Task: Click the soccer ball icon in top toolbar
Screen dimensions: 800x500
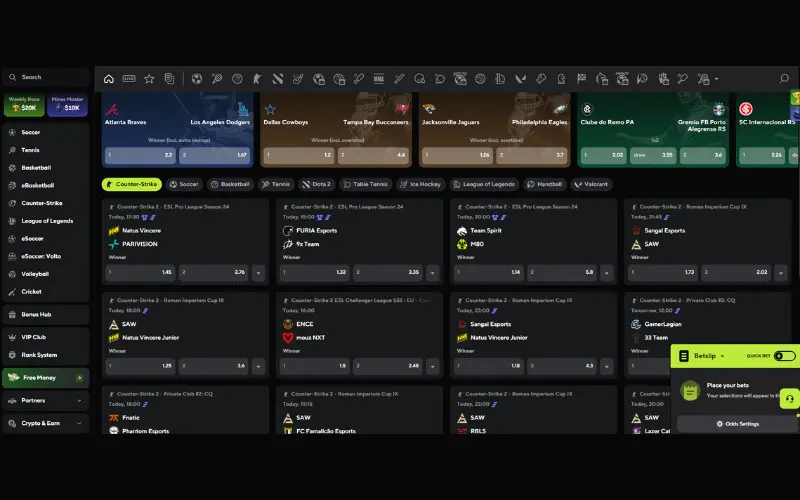Action: 196,79
